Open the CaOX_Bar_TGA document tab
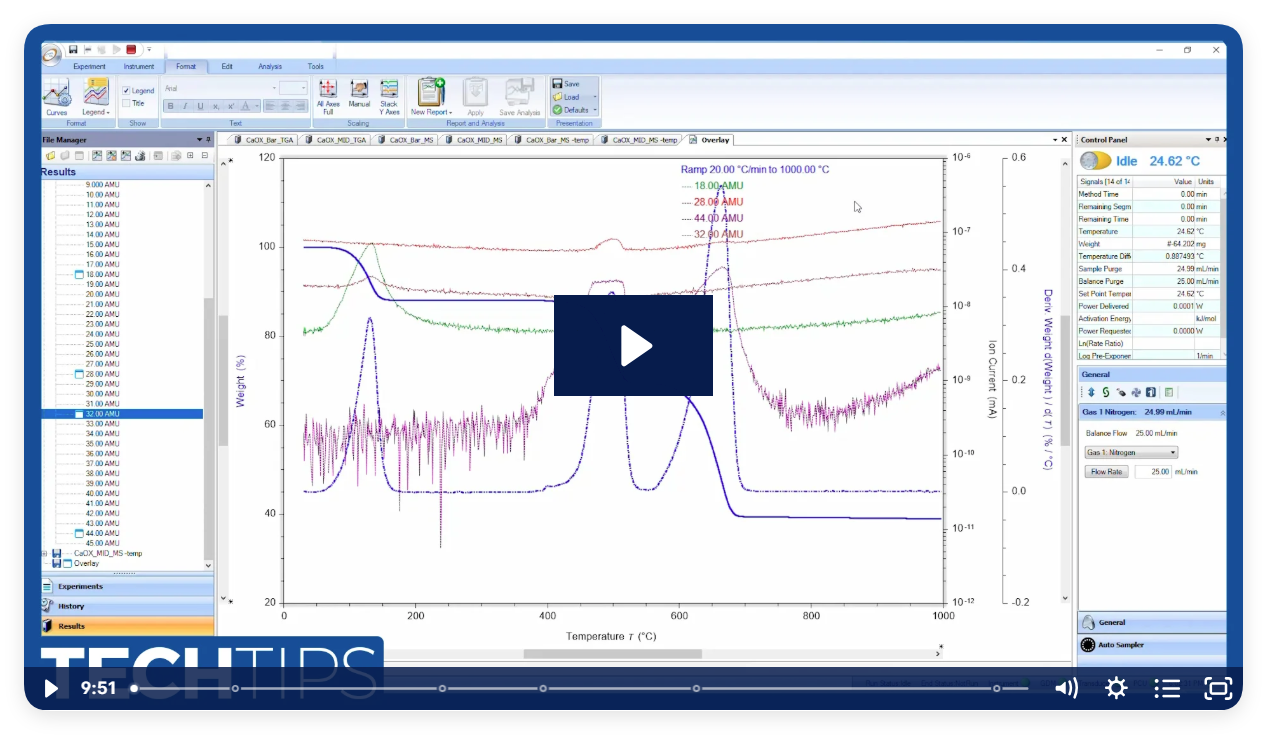This screenshot has width=1267, height=735. [264, 140]
